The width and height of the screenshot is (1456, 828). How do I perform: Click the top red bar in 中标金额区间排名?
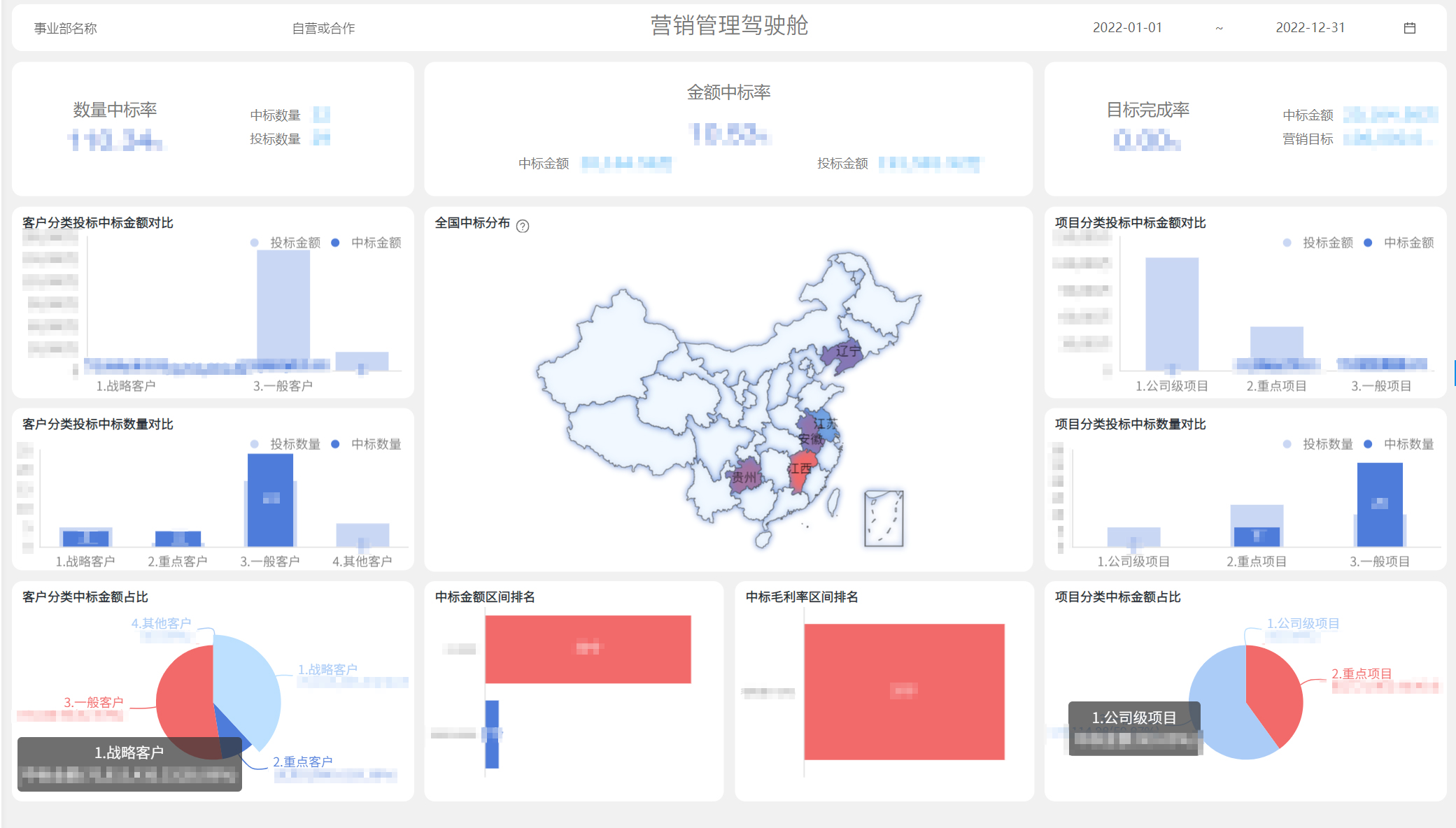click(588, 648)
